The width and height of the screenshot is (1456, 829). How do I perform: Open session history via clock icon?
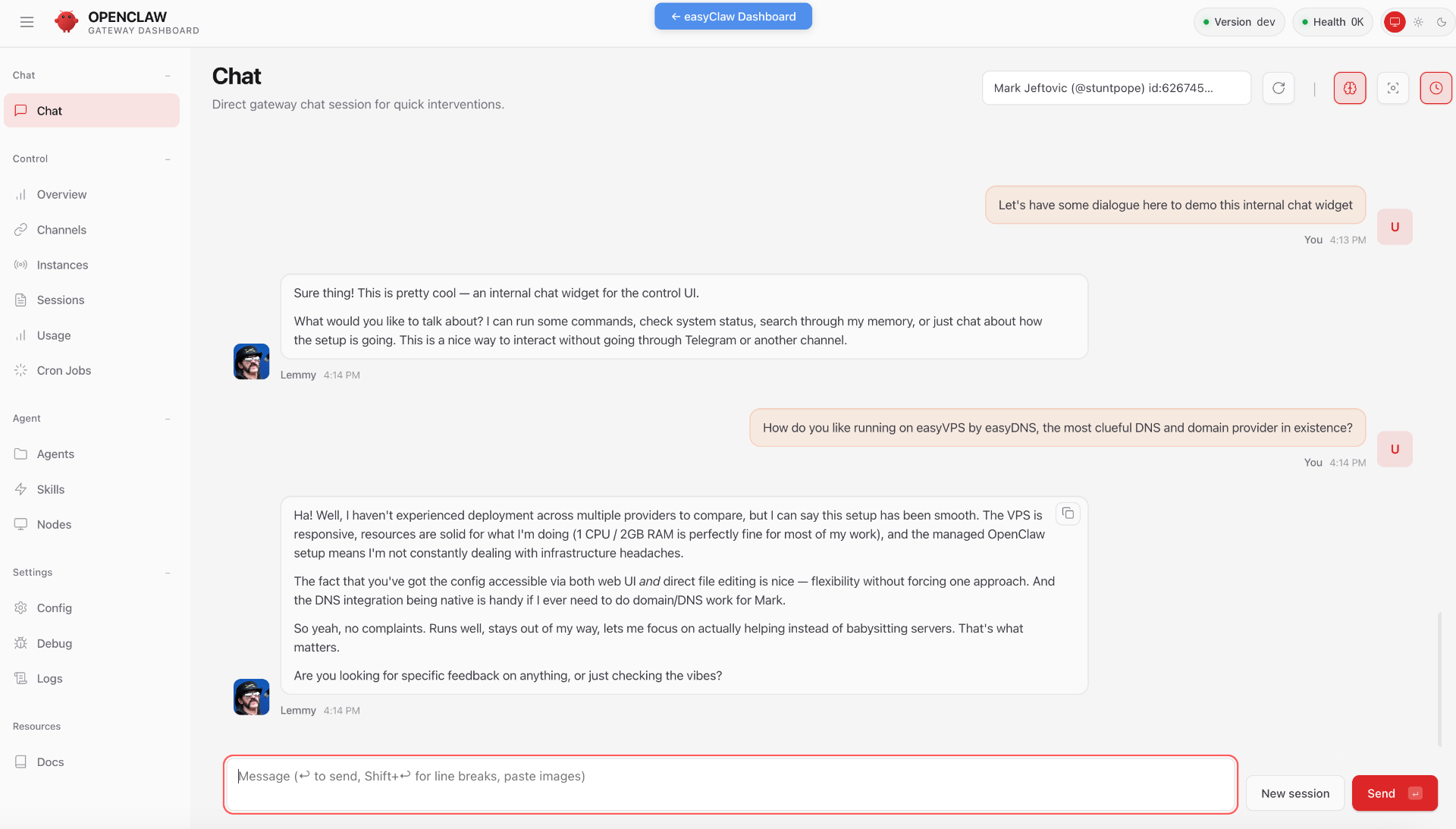point(1435,87)
